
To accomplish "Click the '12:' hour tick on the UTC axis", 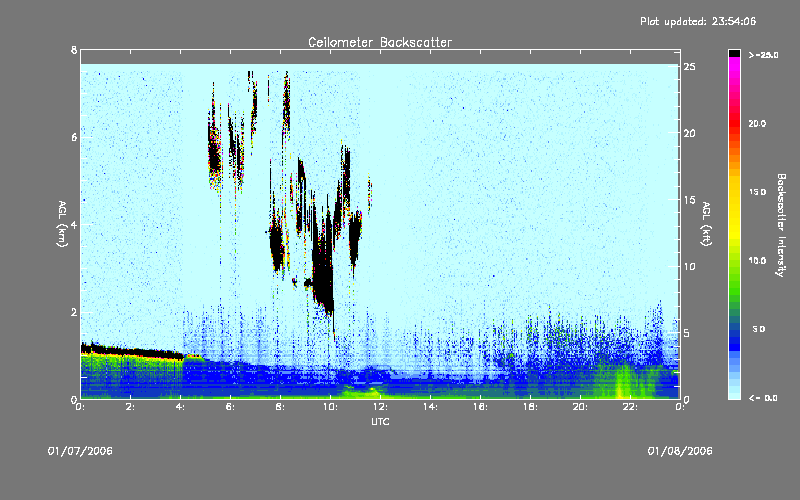I will [x=380, y=407].
